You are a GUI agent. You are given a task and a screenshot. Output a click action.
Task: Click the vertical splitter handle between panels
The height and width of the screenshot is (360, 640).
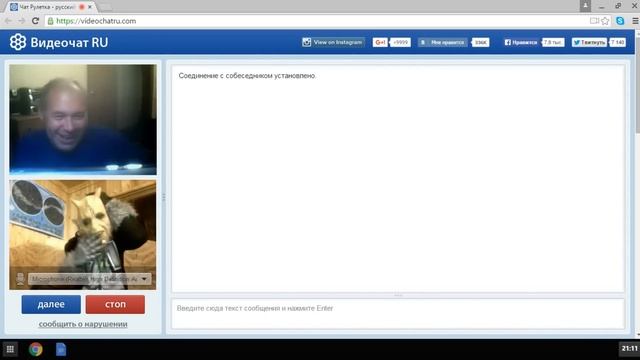point(164,198)
